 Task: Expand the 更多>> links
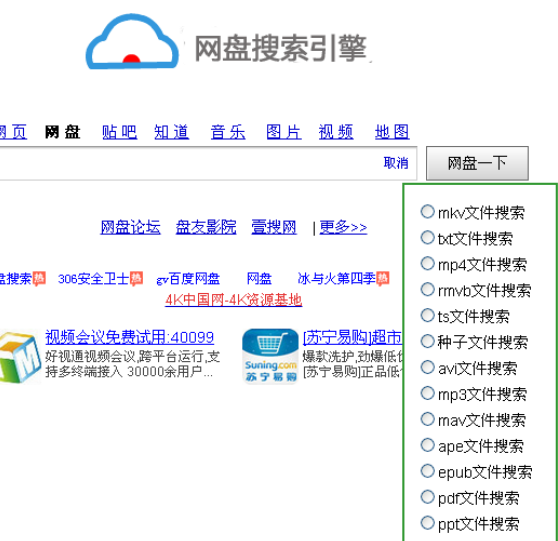coord(343,227)
